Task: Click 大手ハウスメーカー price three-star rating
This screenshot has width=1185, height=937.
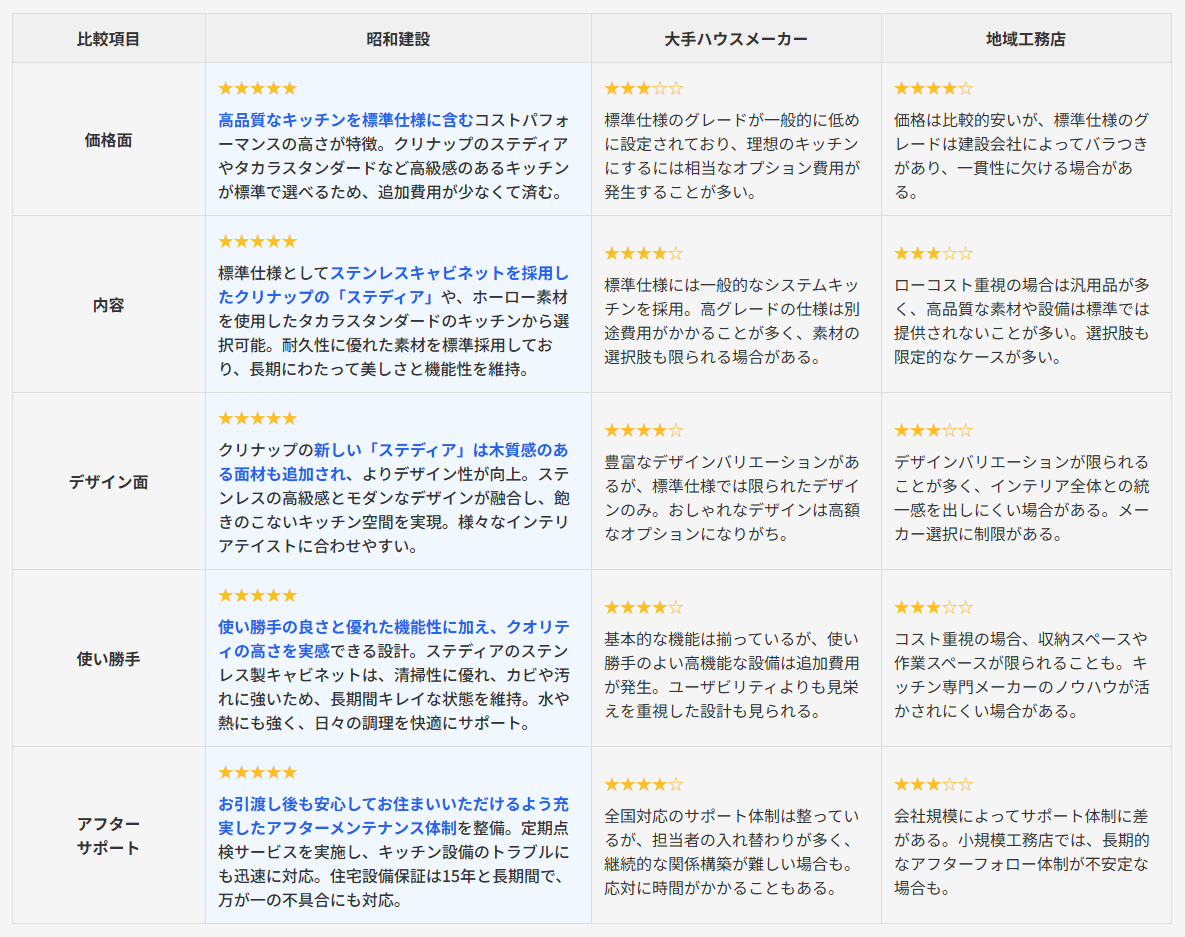Action: [x=643, y=89]
